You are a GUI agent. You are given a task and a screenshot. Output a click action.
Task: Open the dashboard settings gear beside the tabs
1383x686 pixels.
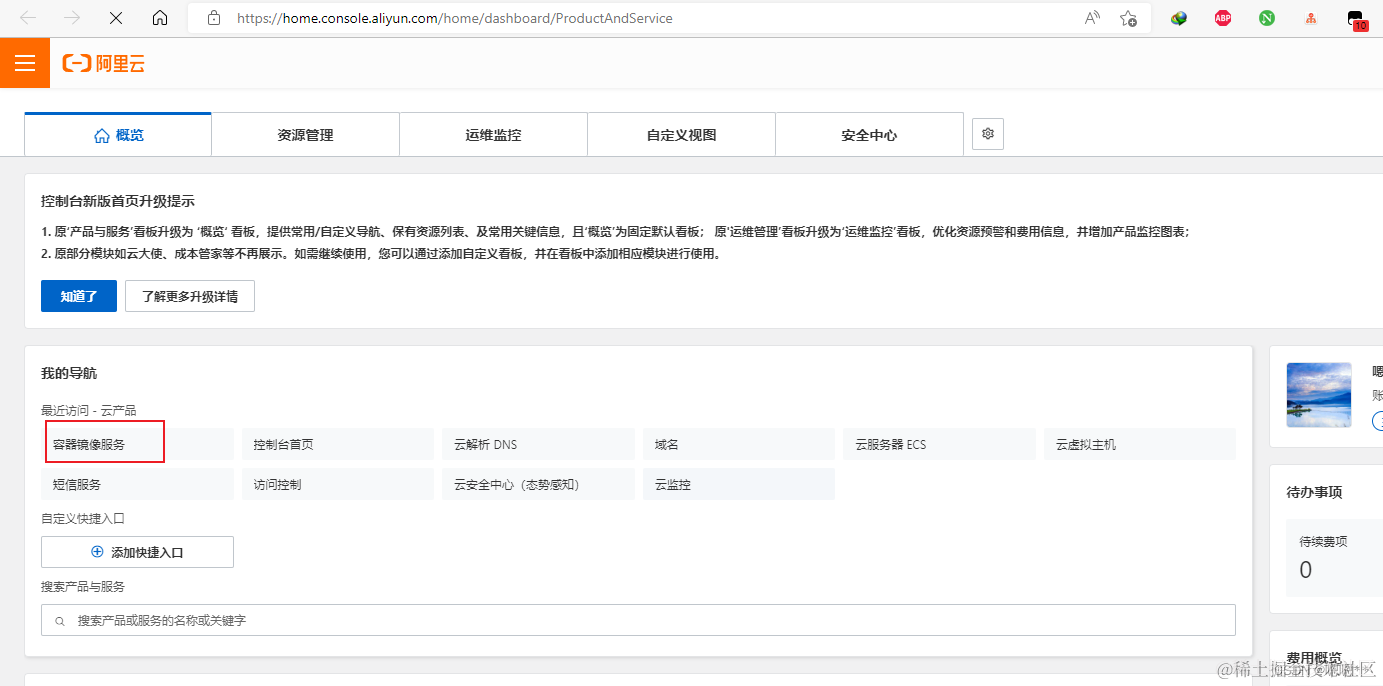point(987,133)
